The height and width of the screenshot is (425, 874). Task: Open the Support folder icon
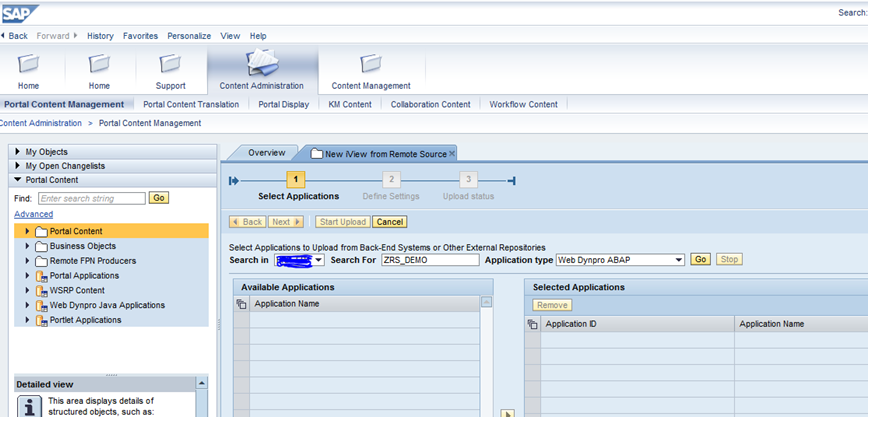pos(170,64)
